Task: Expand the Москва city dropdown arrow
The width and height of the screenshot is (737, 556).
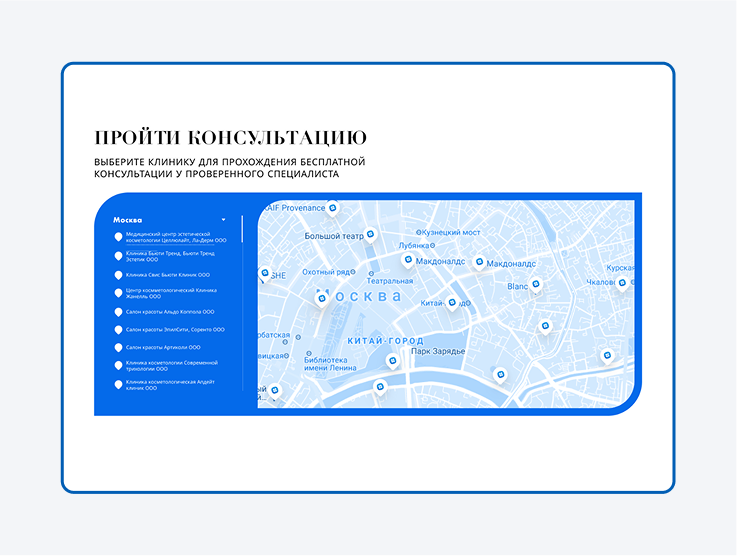Action: 224,219
